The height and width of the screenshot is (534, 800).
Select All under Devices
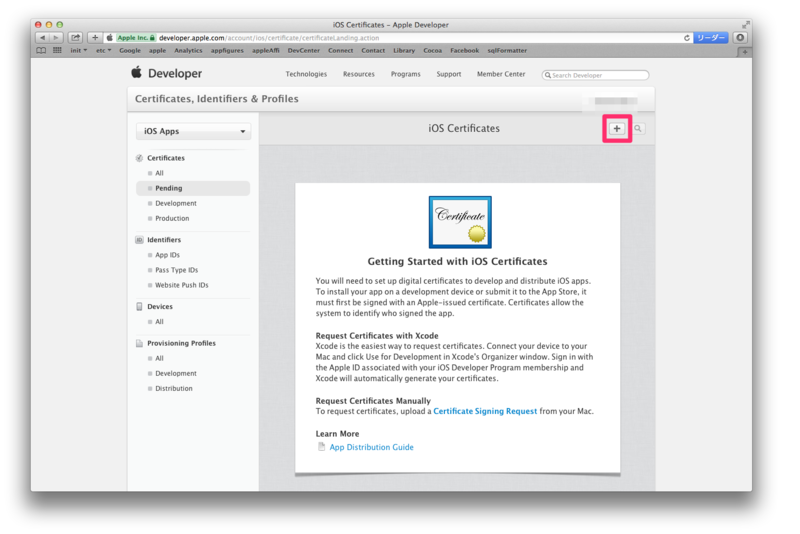[159, 322]
